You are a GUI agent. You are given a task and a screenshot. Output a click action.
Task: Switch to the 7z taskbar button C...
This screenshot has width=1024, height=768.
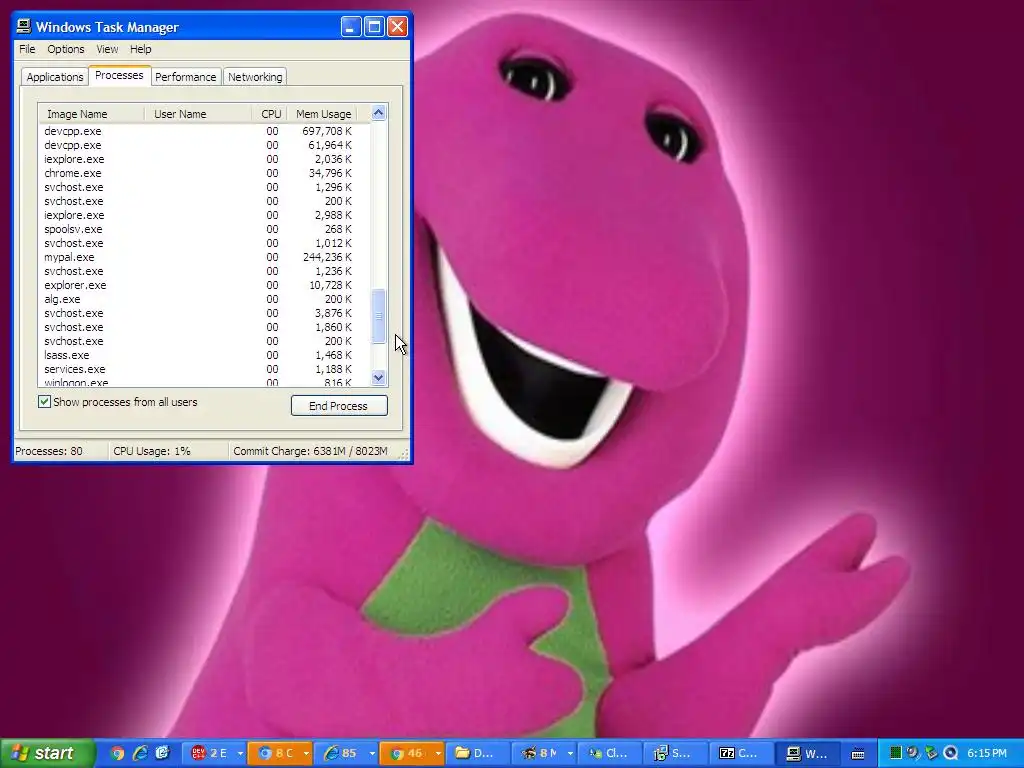[x=742, y=753]
